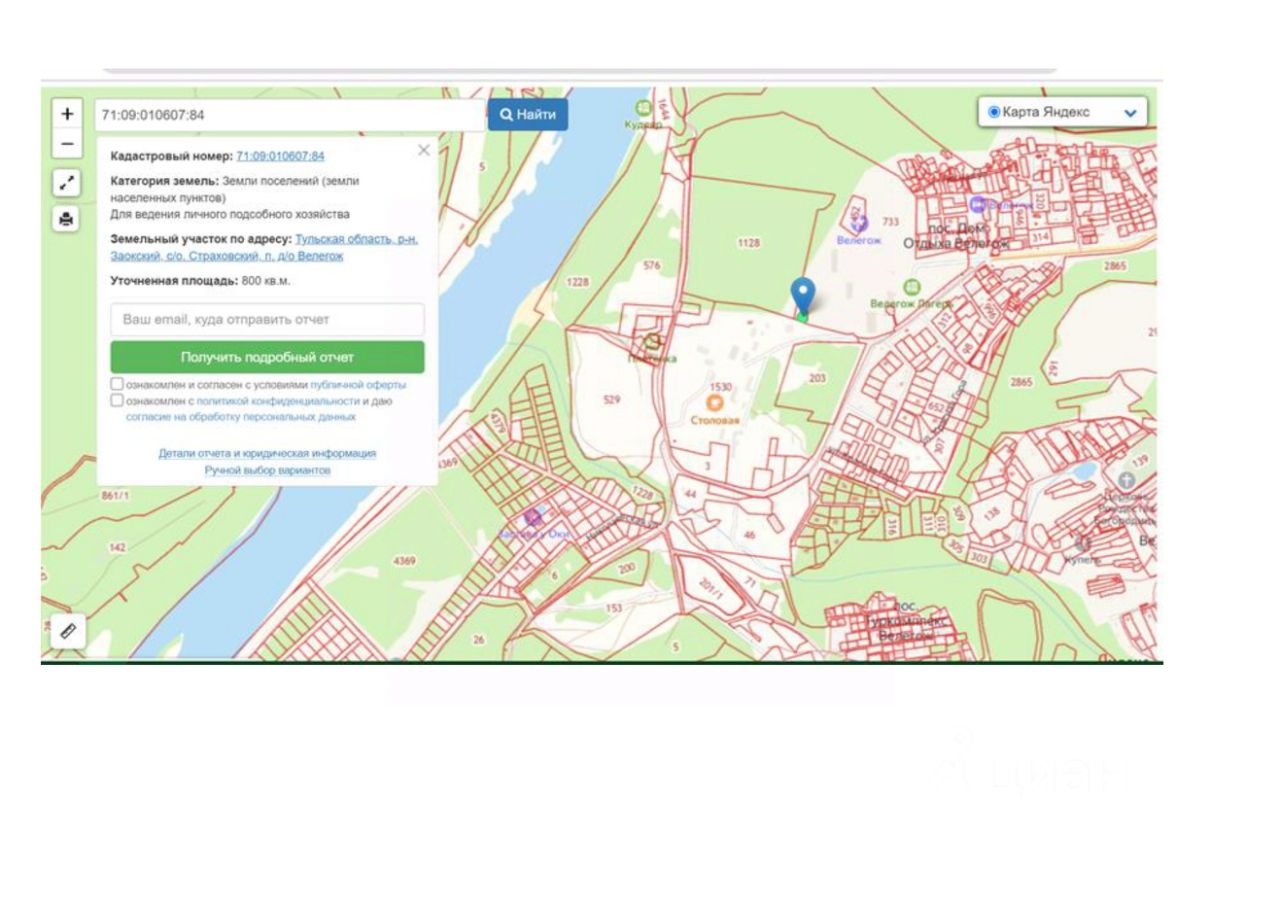
Task: Click parcel labeled 576 on map
Action: pos(652,265)
